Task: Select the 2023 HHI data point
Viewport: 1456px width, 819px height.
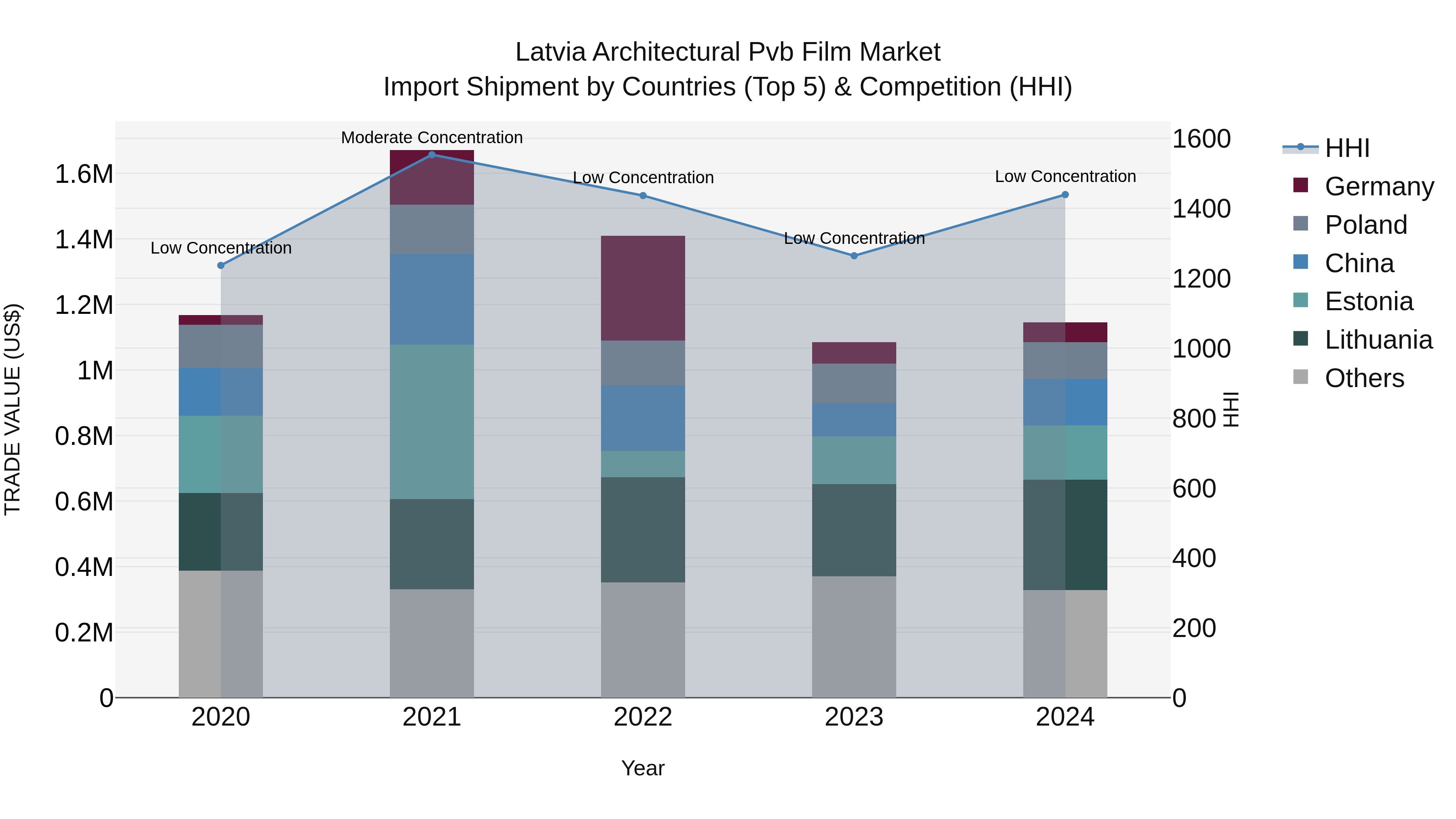Action: (x=854, y=256)
